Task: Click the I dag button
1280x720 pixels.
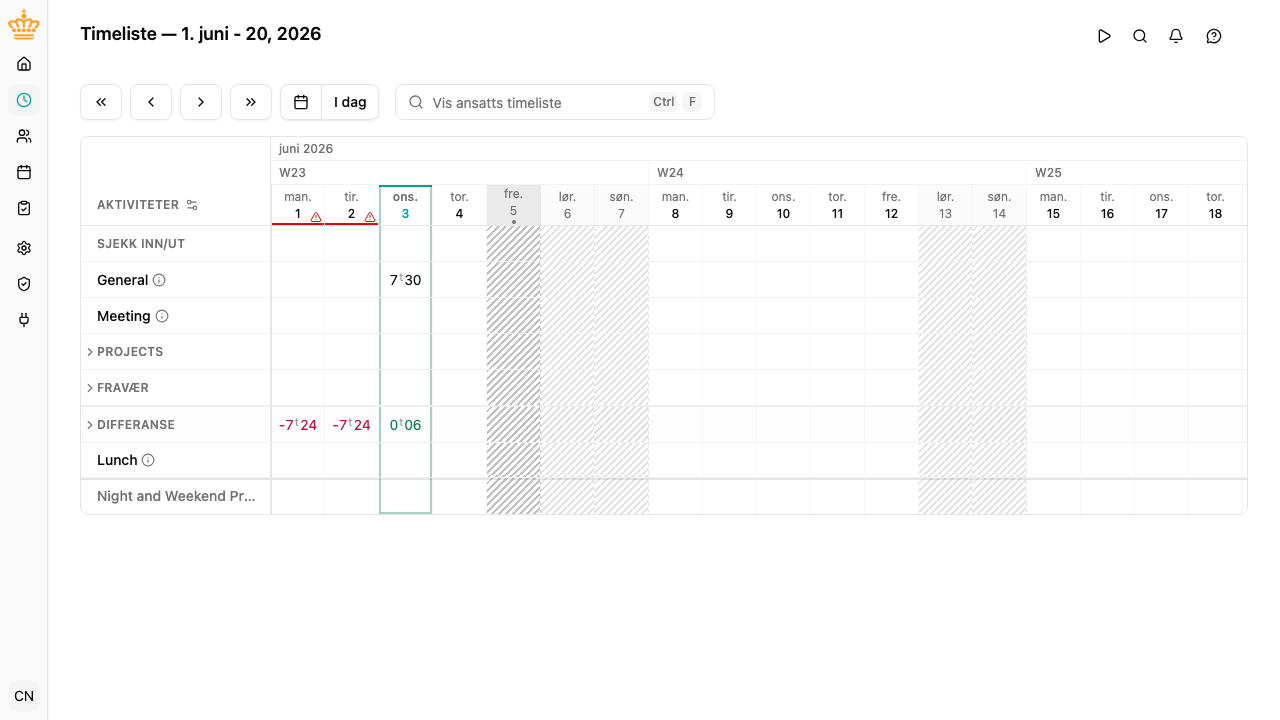Action: (350, 102)
